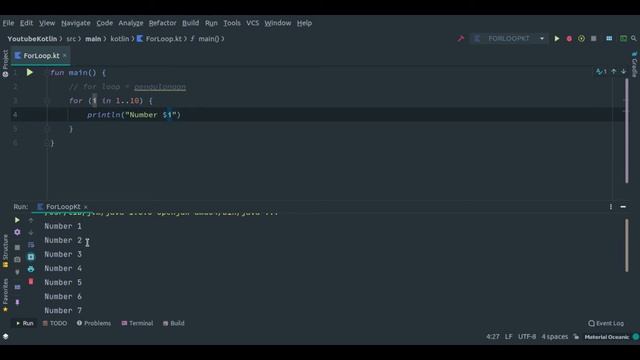The image size is (640, 360).
Task: Clear console with the red trash icon
Action: 31,281
